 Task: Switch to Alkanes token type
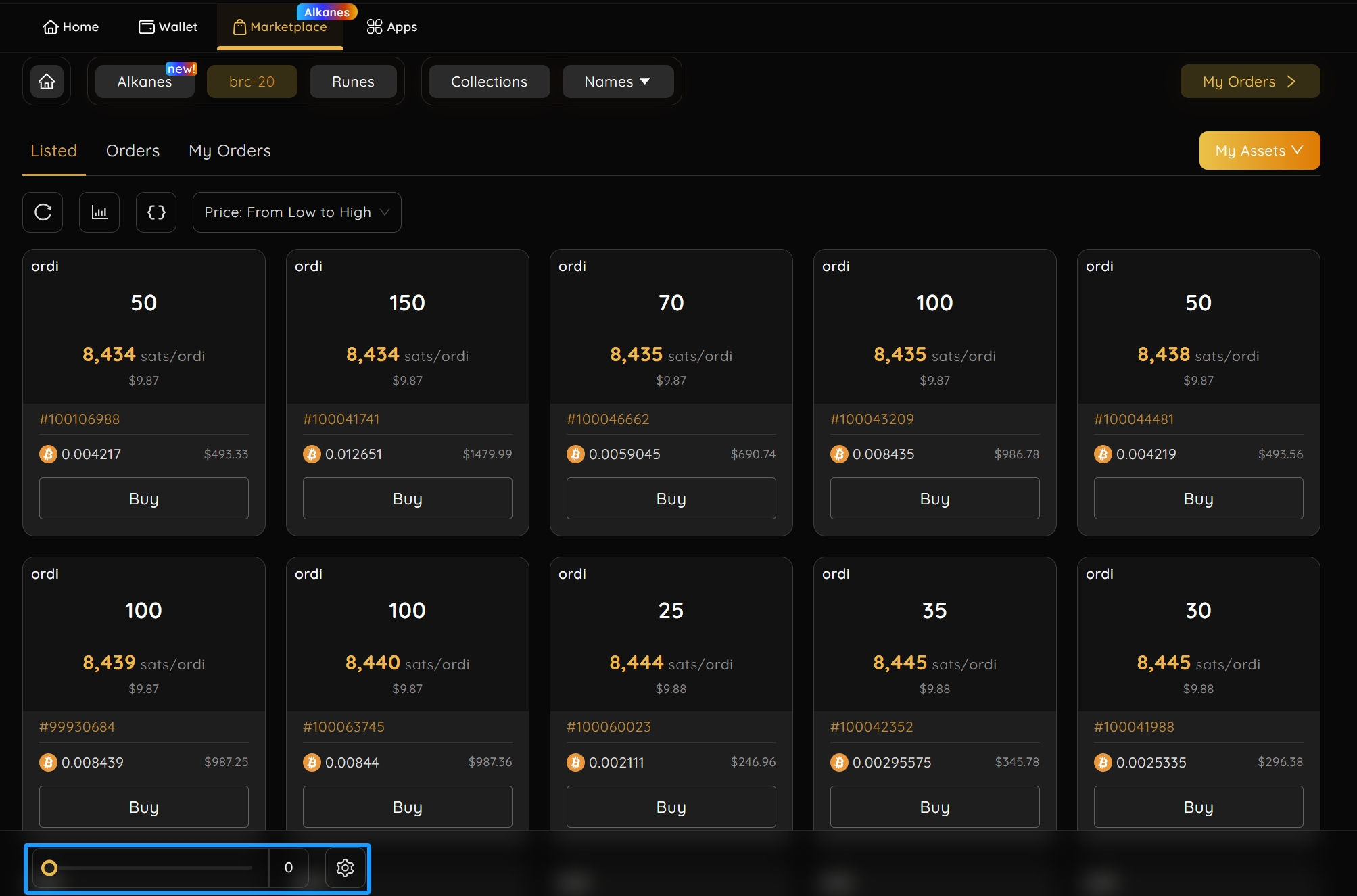(145, 82)
